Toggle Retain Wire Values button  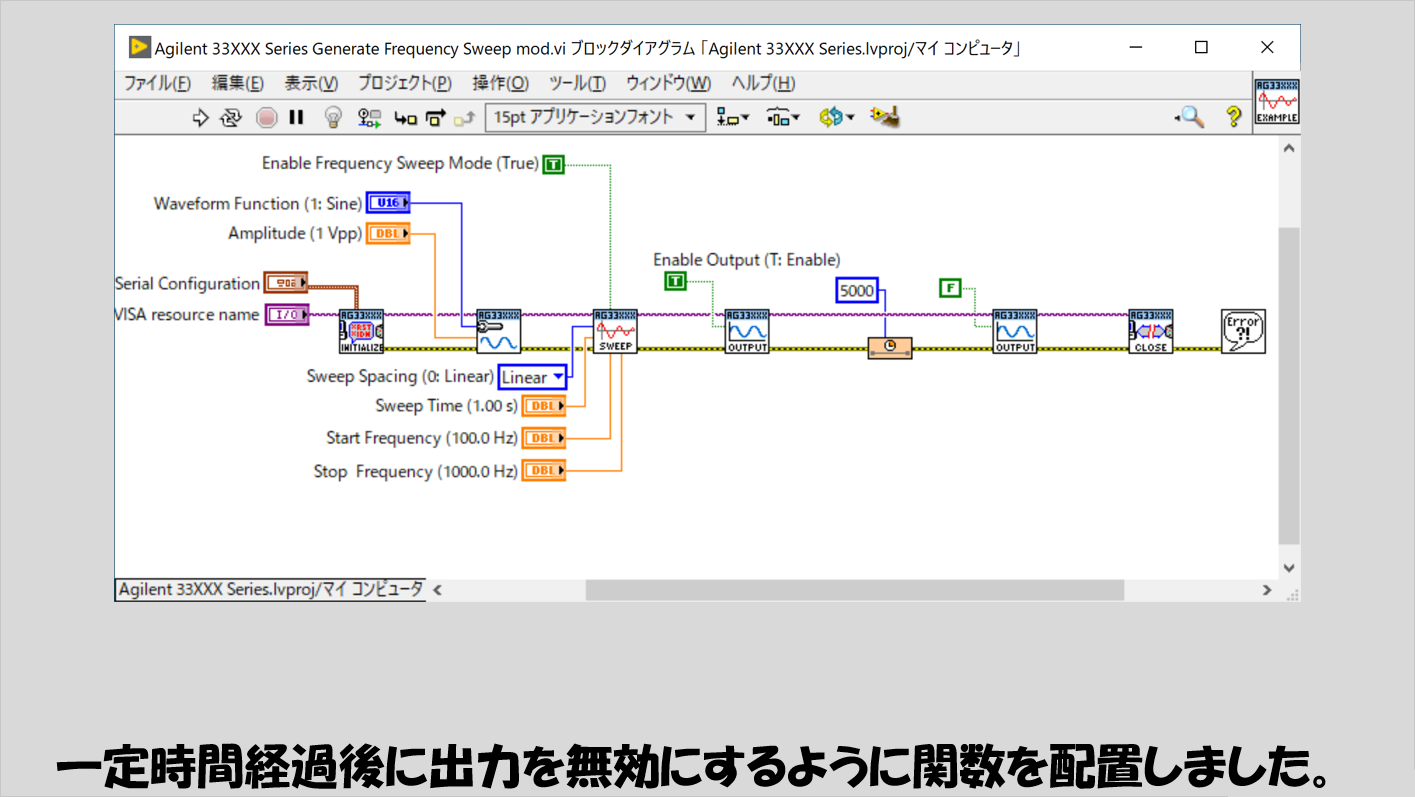[370, 117]
